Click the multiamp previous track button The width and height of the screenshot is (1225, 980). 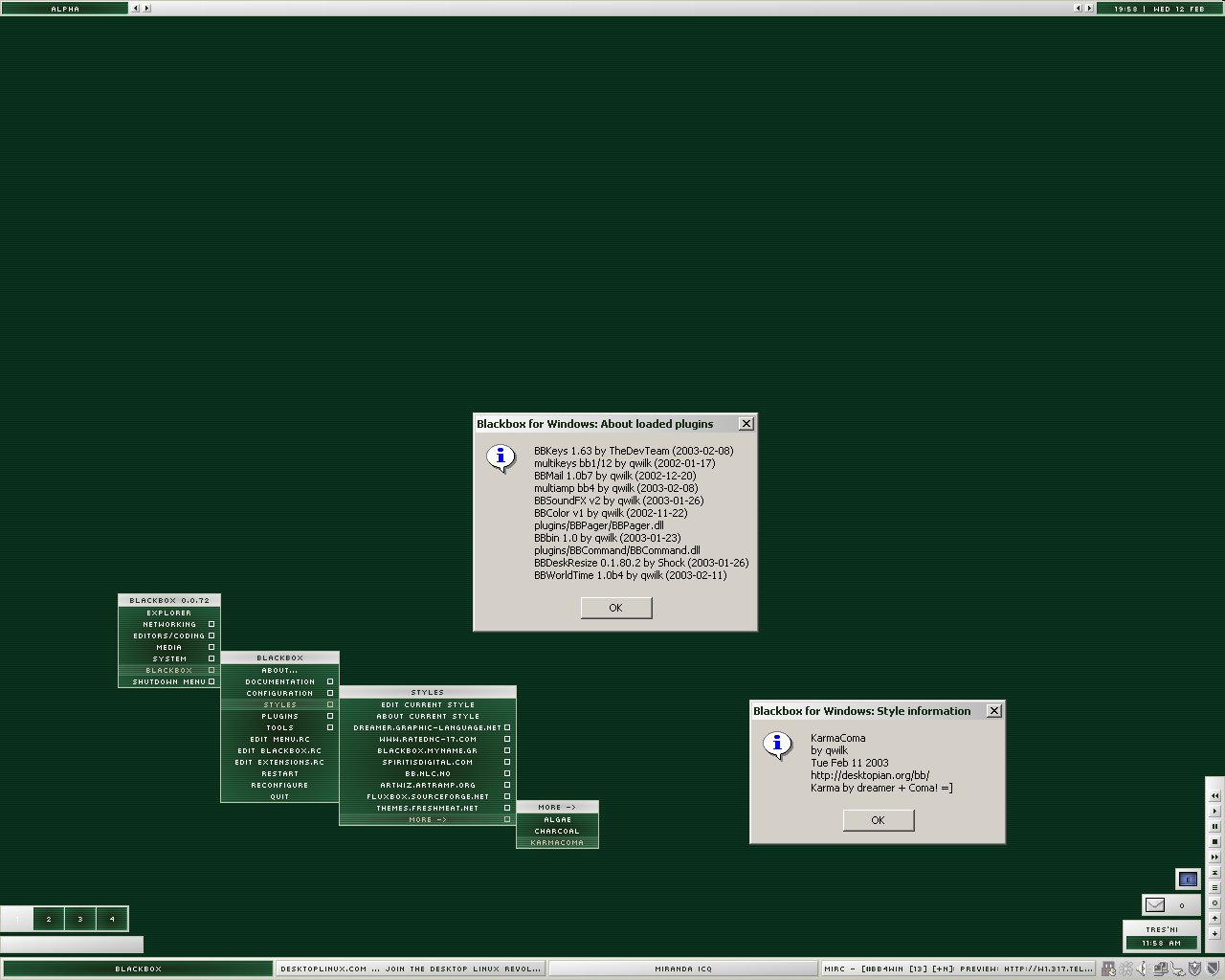1215,796
